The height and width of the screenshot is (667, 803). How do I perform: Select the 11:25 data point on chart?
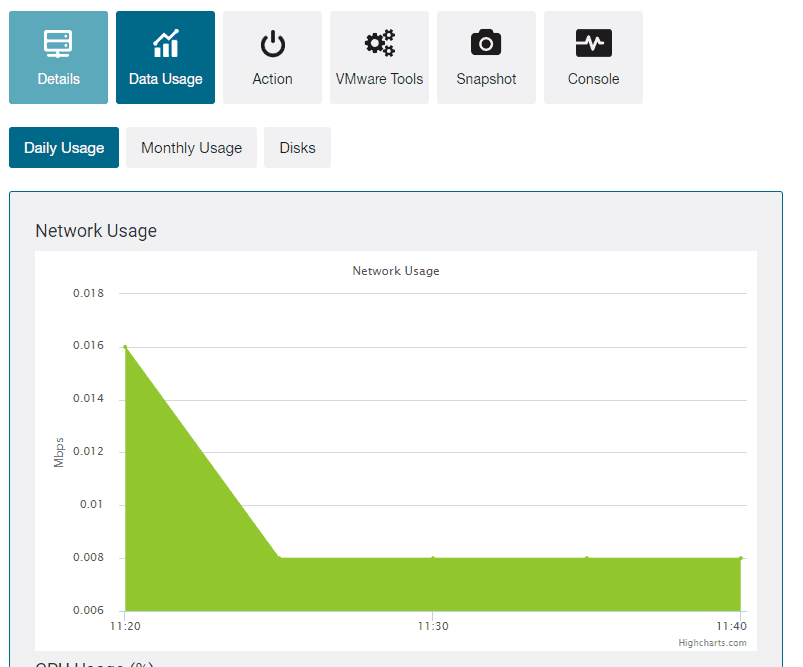coord(279,557)
